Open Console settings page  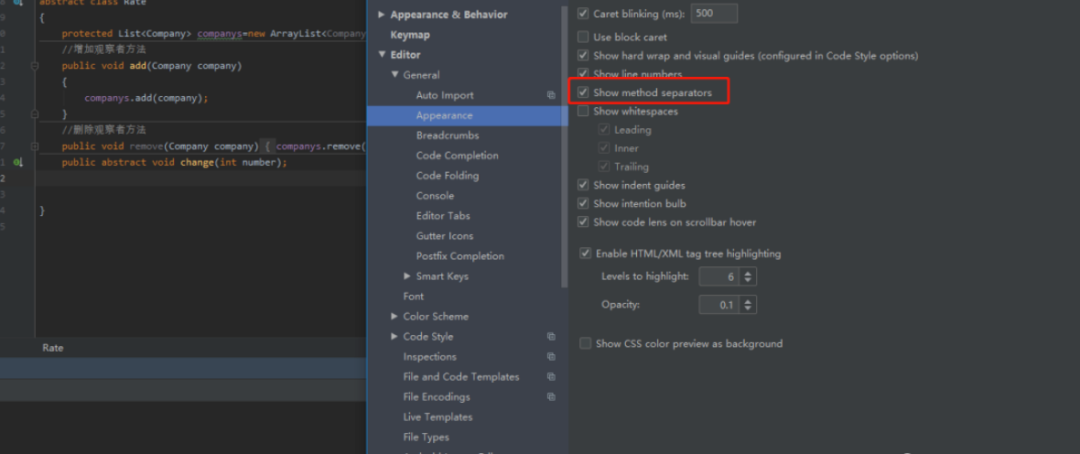(435, 196)
